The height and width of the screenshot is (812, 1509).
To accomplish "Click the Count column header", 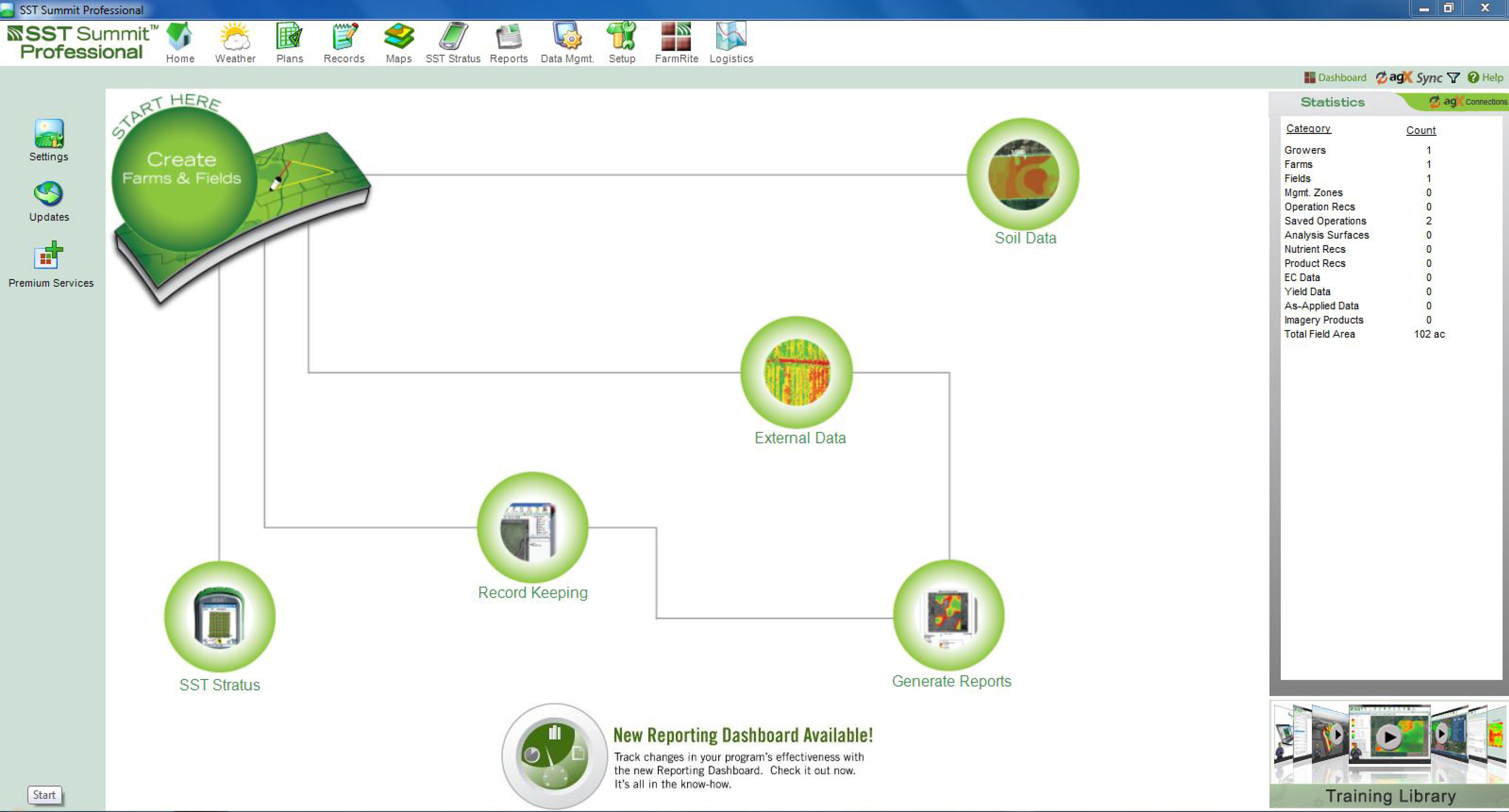I will point(1421,130).
